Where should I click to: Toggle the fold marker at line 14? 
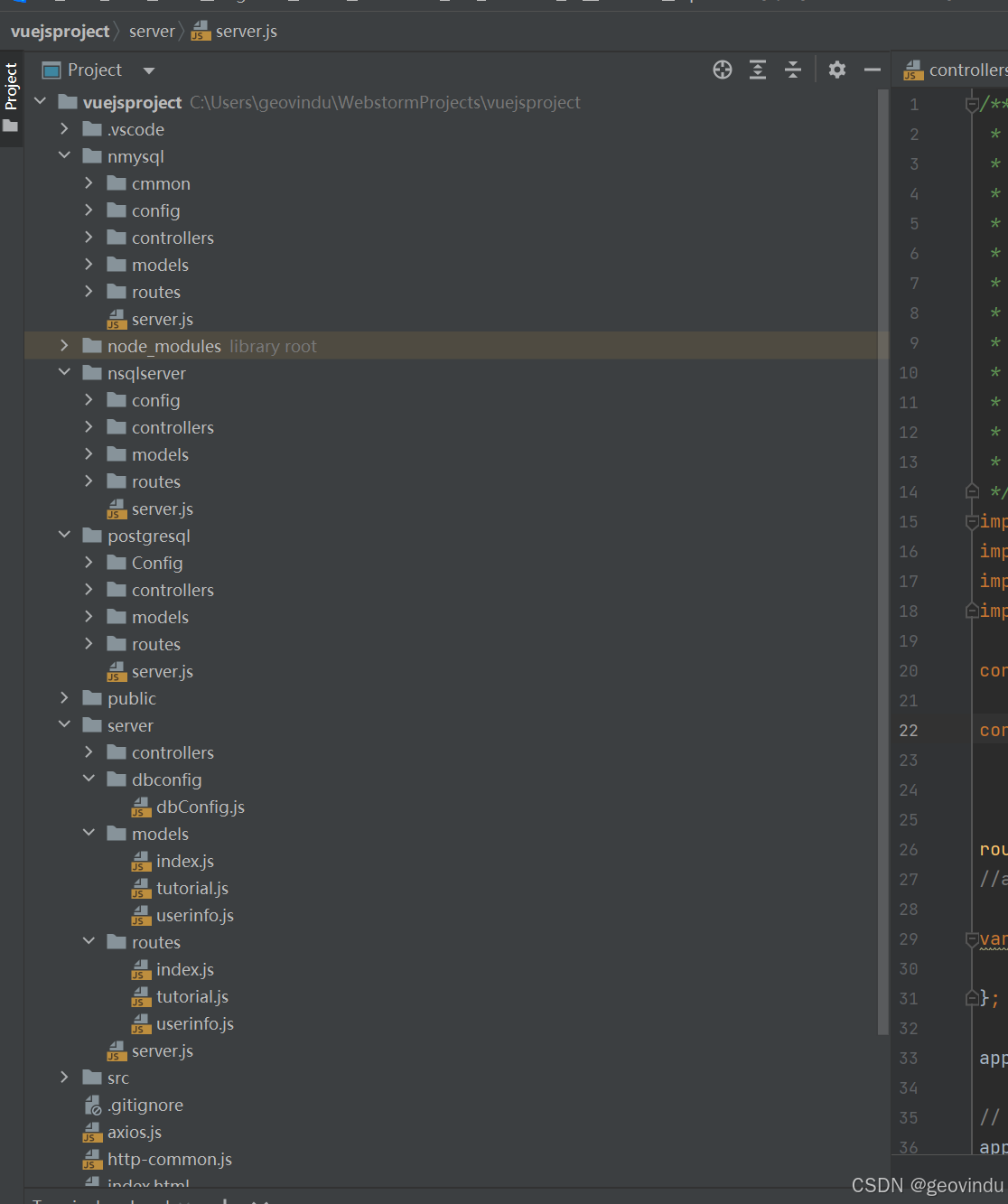(x=972, y=491)
